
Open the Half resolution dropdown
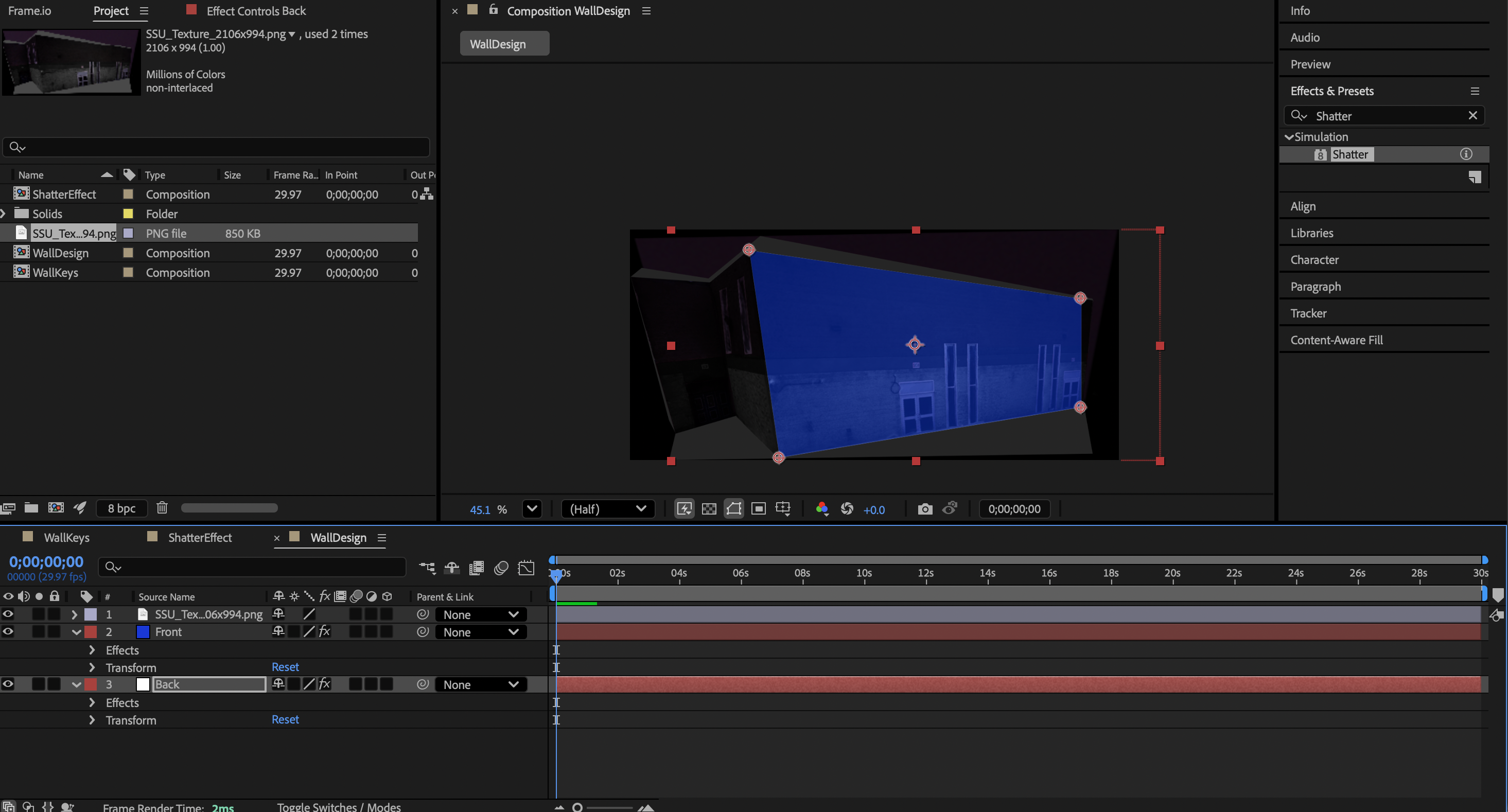click(607, 509)
